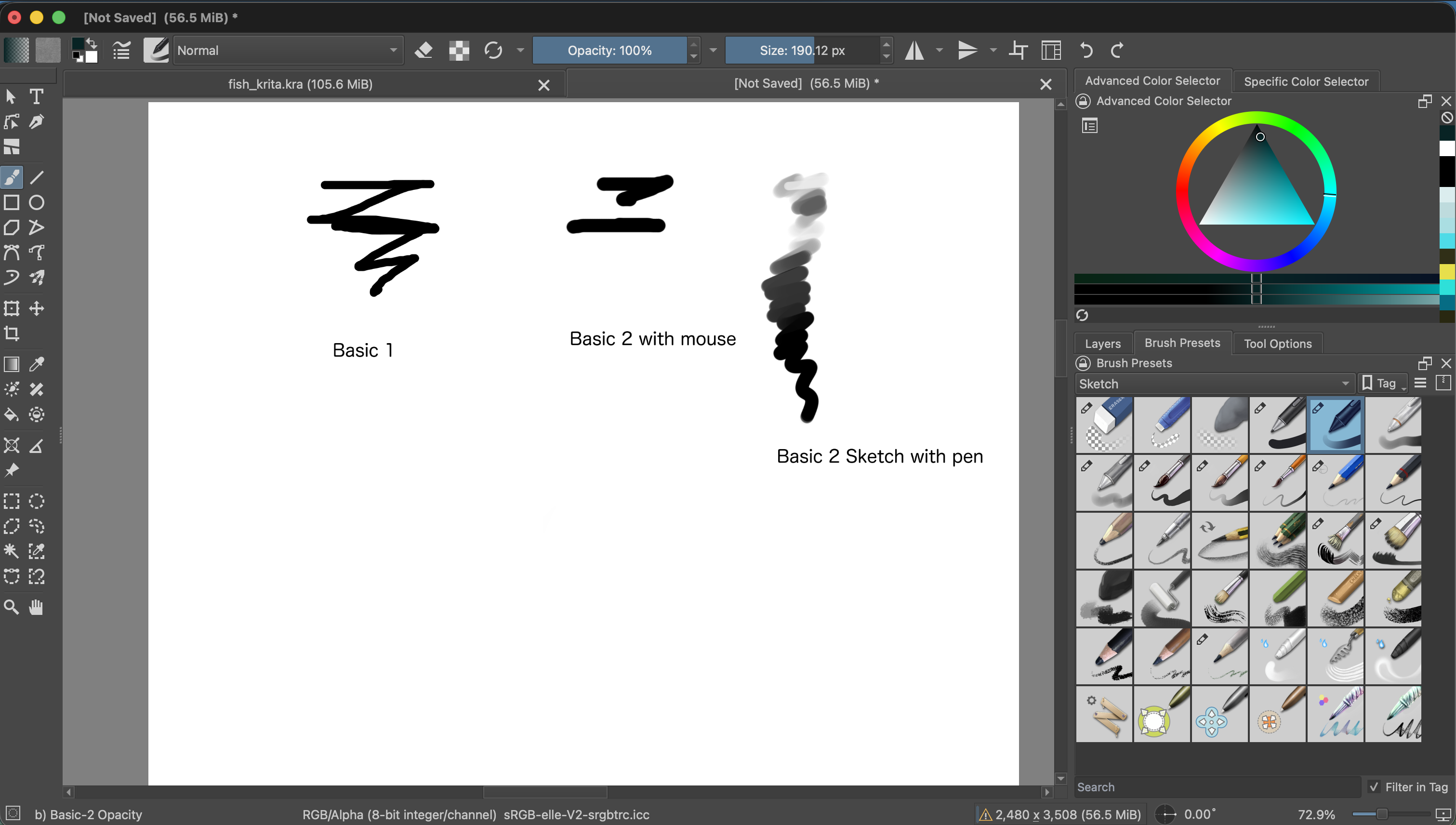Click the brush preset Search field
The image size is (1456, 825).
[1217, 786]
